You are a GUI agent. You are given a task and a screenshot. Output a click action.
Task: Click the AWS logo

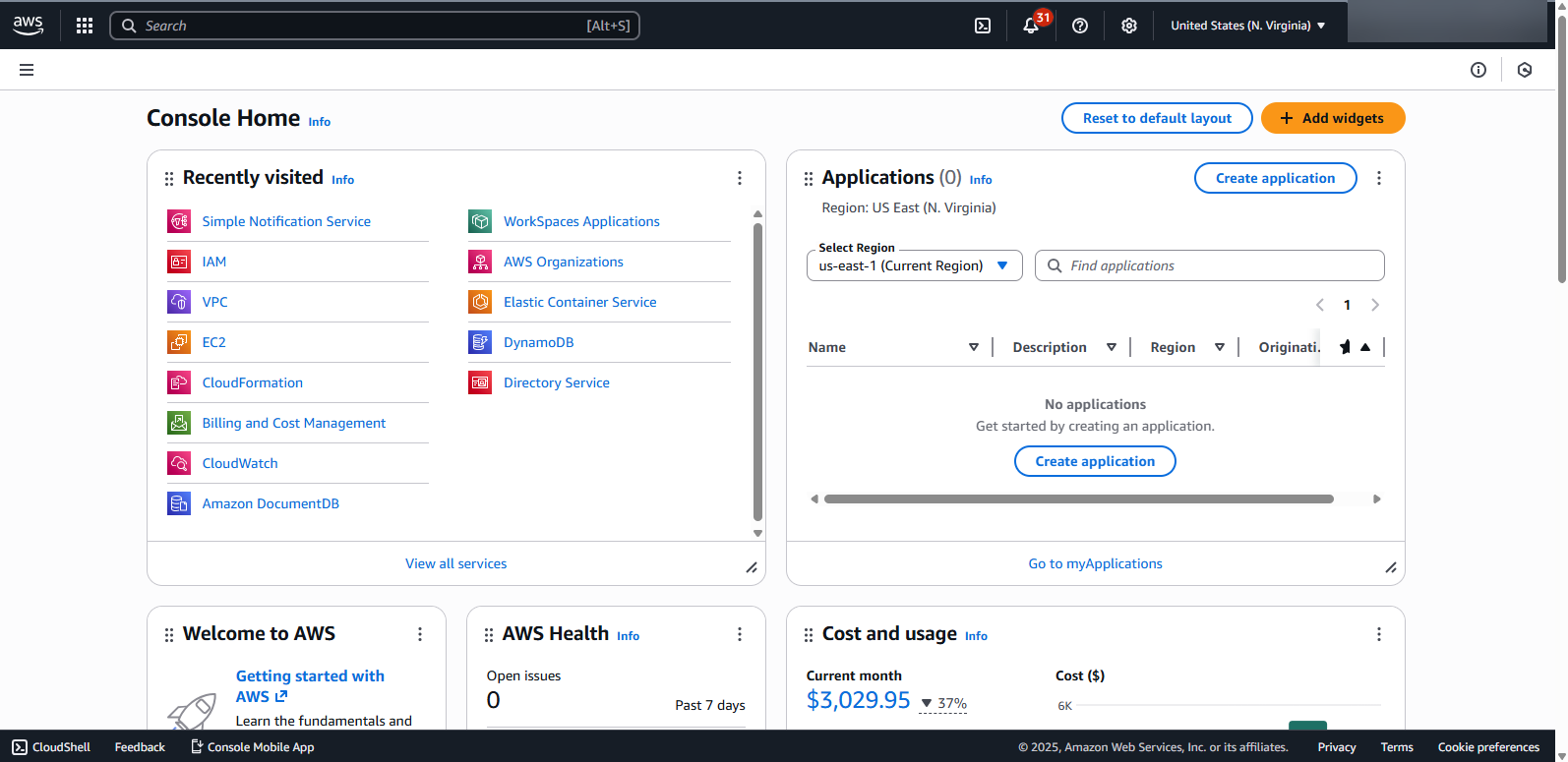point(29,26)
